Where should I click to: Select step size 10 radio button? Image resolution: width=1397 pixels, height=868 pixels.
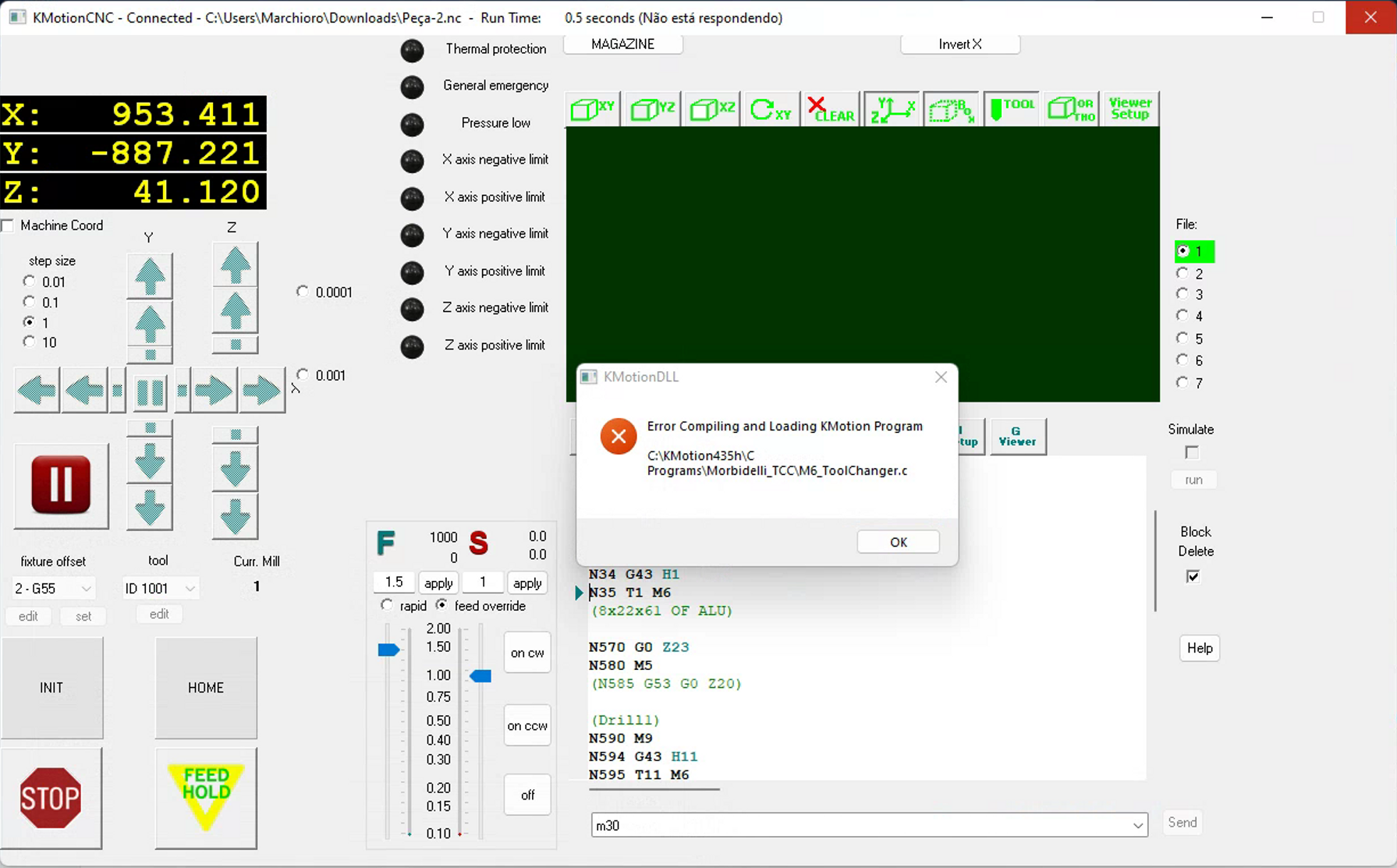pos(30,342)
